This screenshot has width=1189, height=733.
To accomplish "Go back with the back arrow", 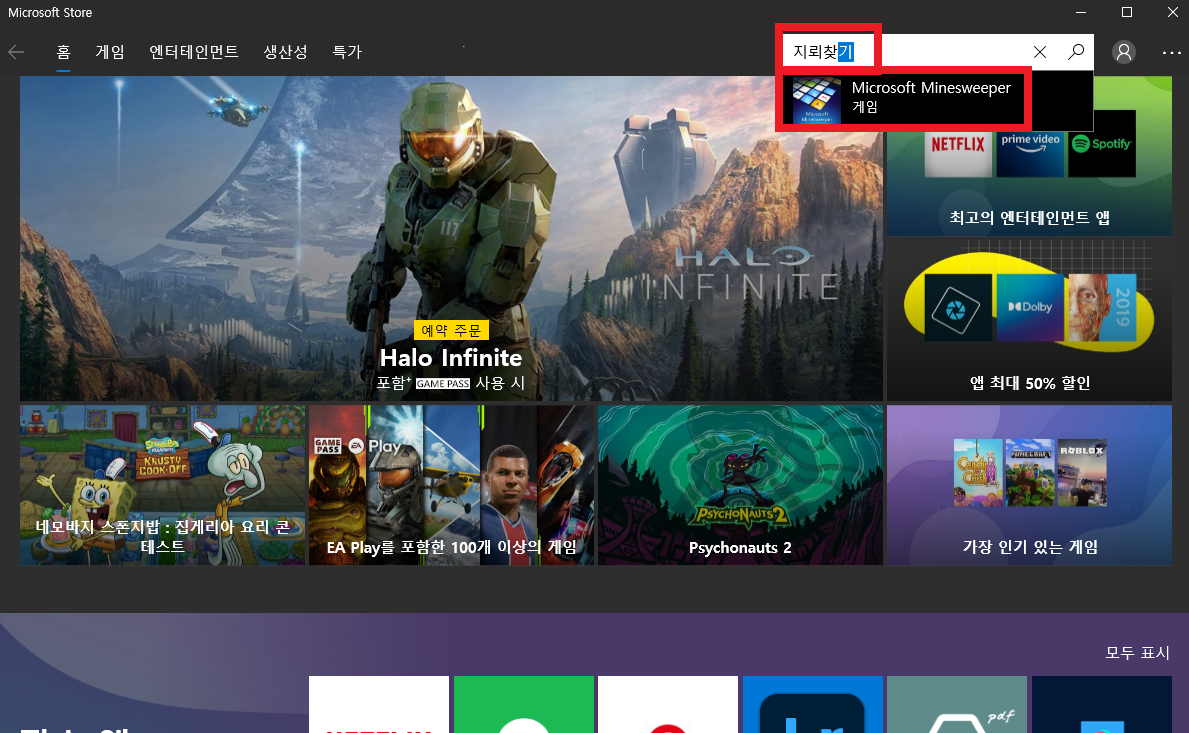I will click(x=16, y=52).
